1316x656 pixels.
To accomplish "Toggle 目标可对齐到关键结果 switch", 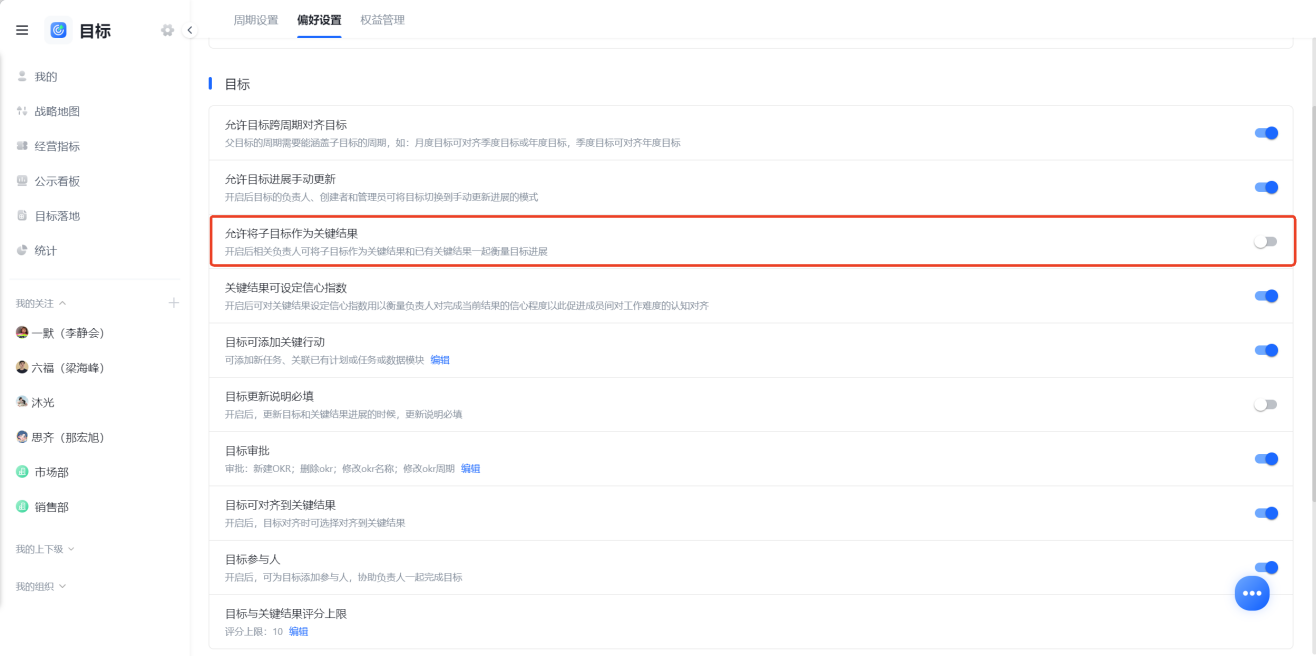I will pyautogui.click(x=1266, y=513).
